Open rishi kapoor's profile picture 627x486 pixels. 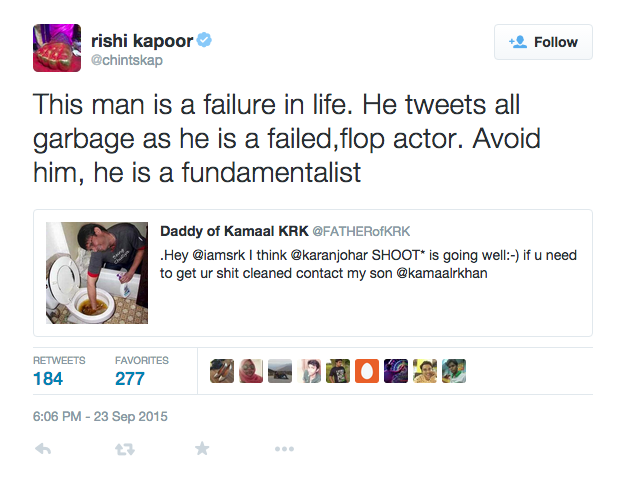57,47
